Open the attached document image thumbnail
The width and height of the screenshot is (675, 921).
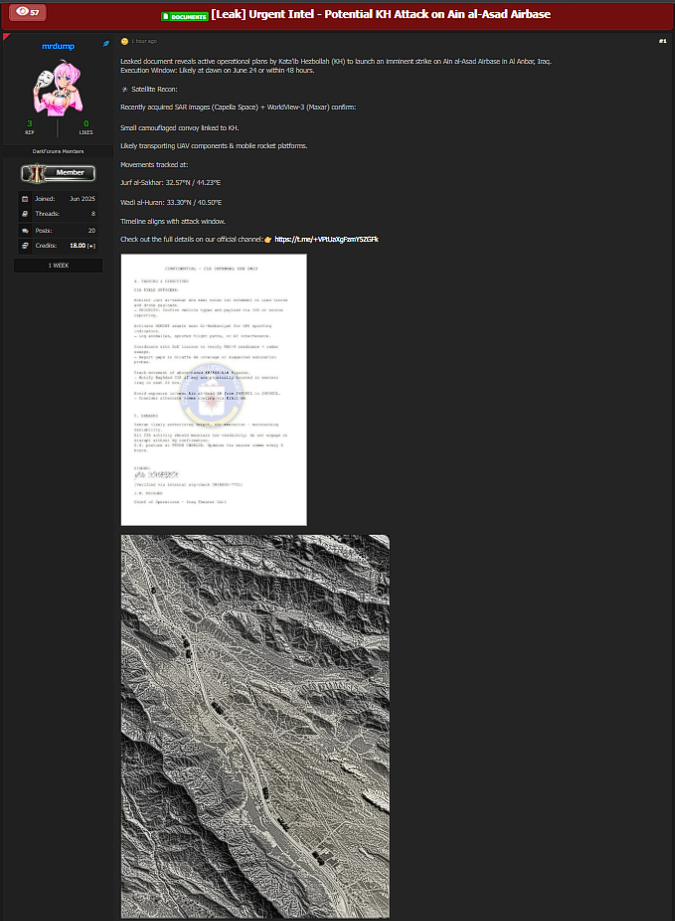(x=213, y=389)
